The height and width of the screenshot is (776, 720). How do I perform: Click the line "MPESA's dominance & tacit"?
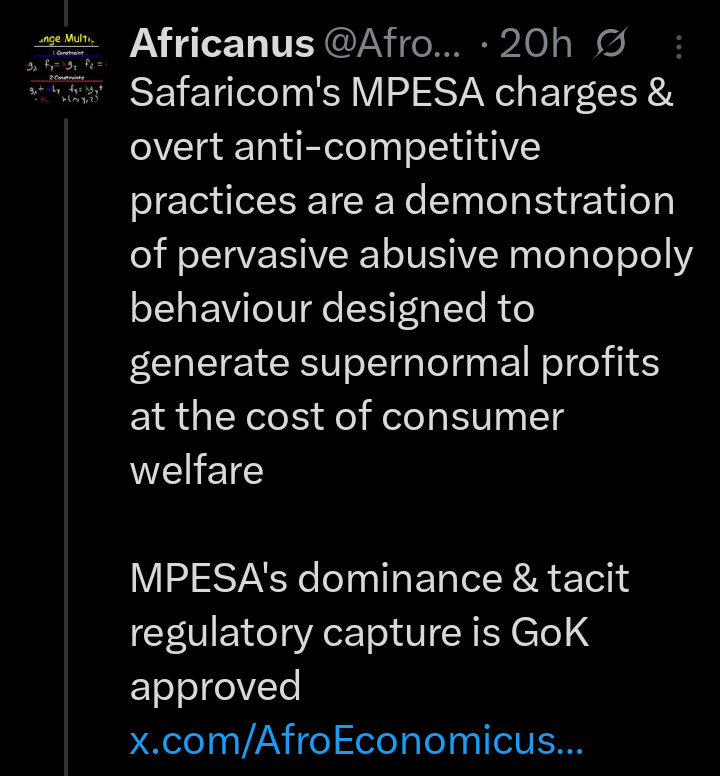380,578
